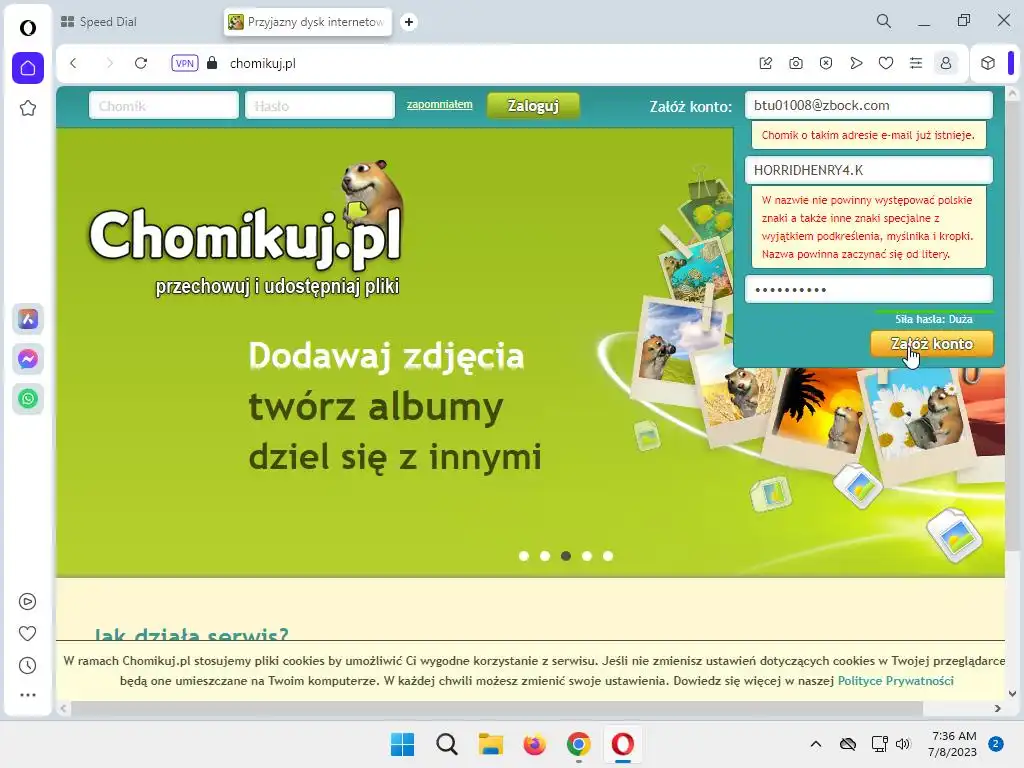Open the notification badge showing 2
1024x768 pixels.
[996, 744]
